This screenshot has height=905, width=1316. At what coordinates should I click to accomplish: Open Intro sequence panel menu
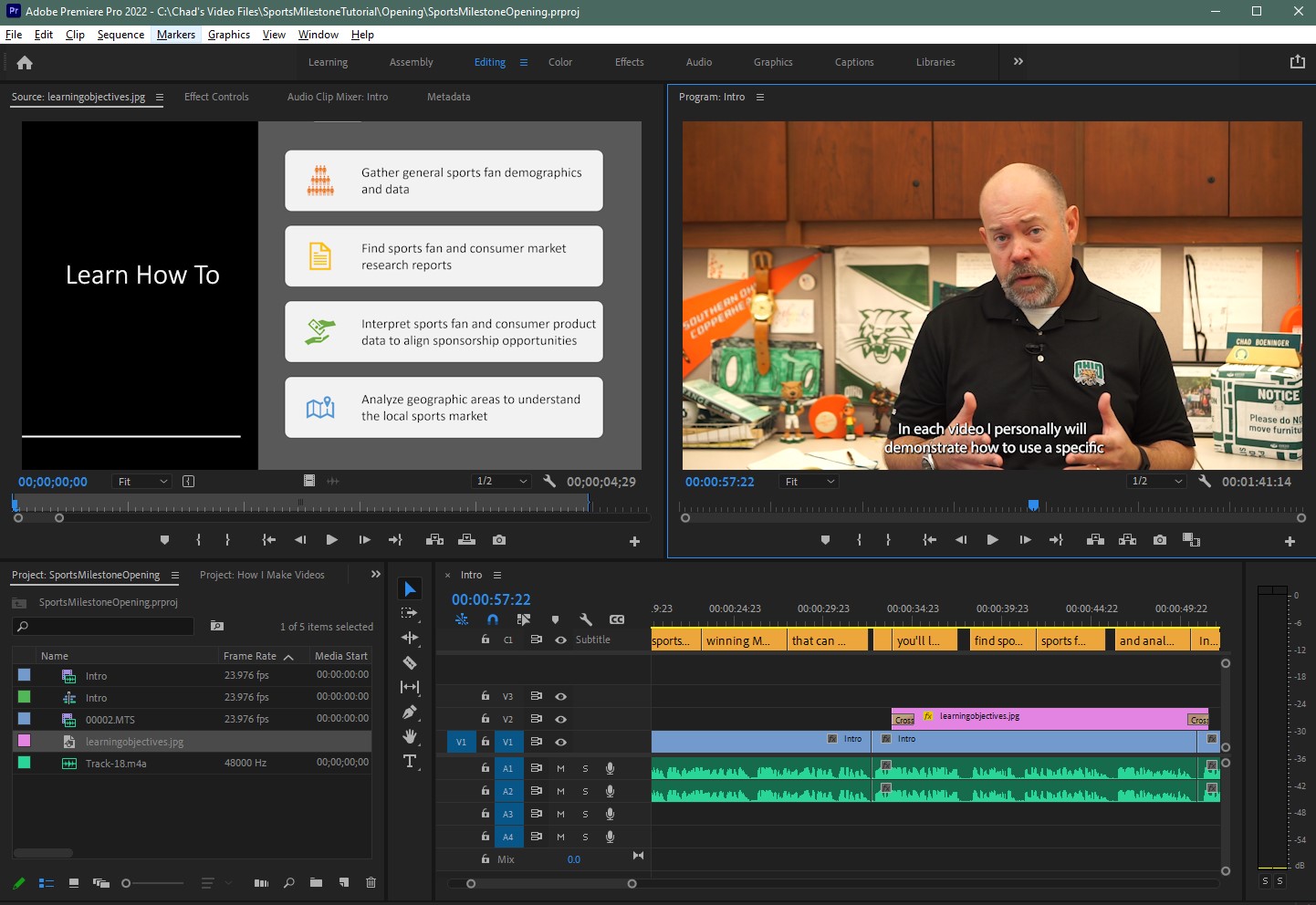[x=497, y=575]
